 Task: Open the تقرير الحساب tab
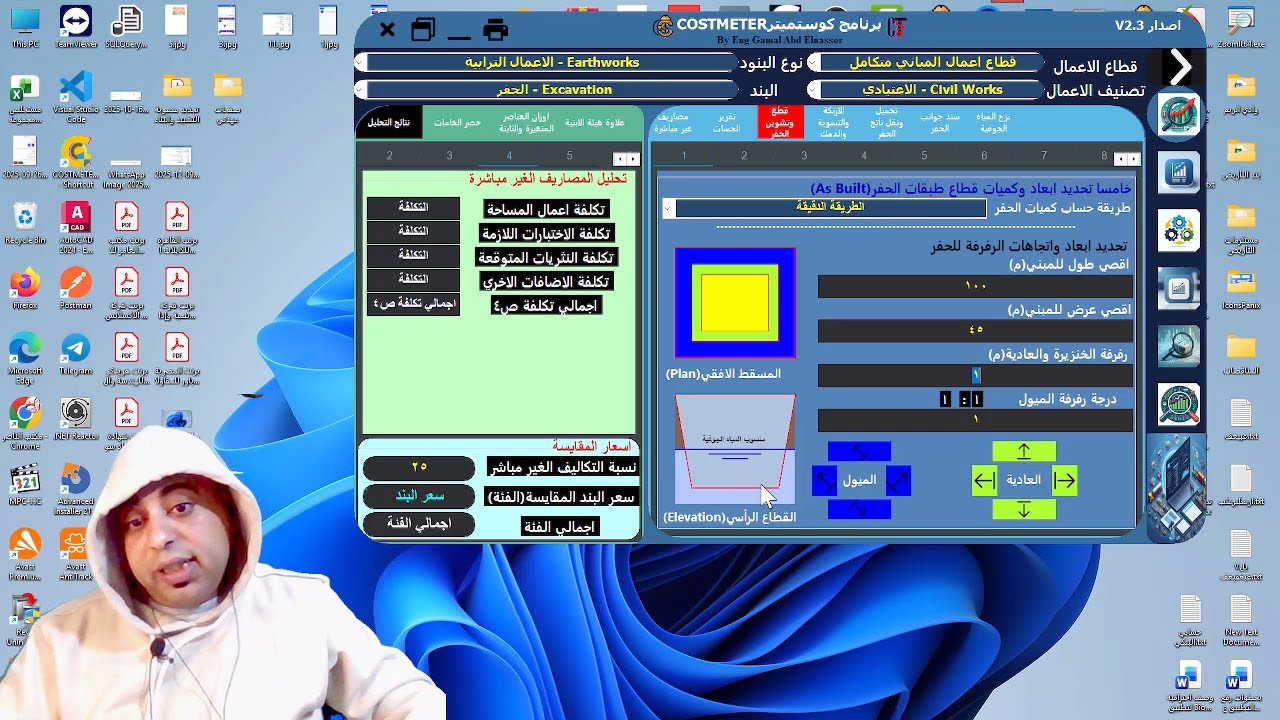tap(726, 122)
